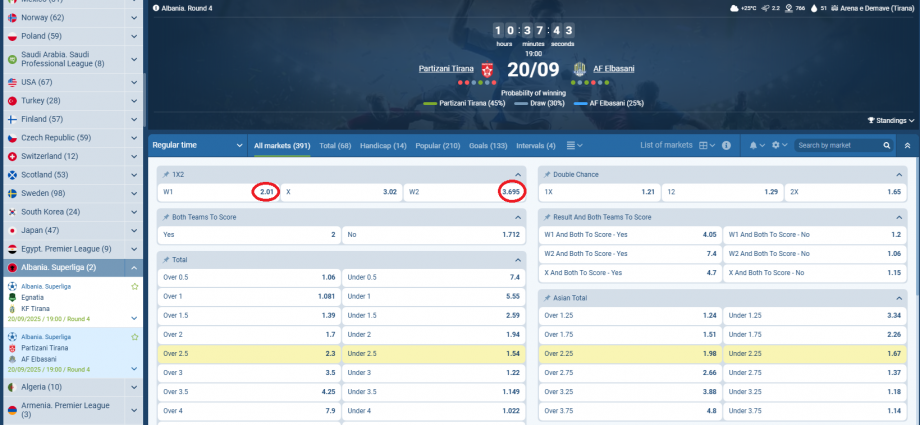Image resolution: width=920 pixels, height=425 pixels.
Task: Pin the Both Teams To Score market
Action: (x=166, y=217)
